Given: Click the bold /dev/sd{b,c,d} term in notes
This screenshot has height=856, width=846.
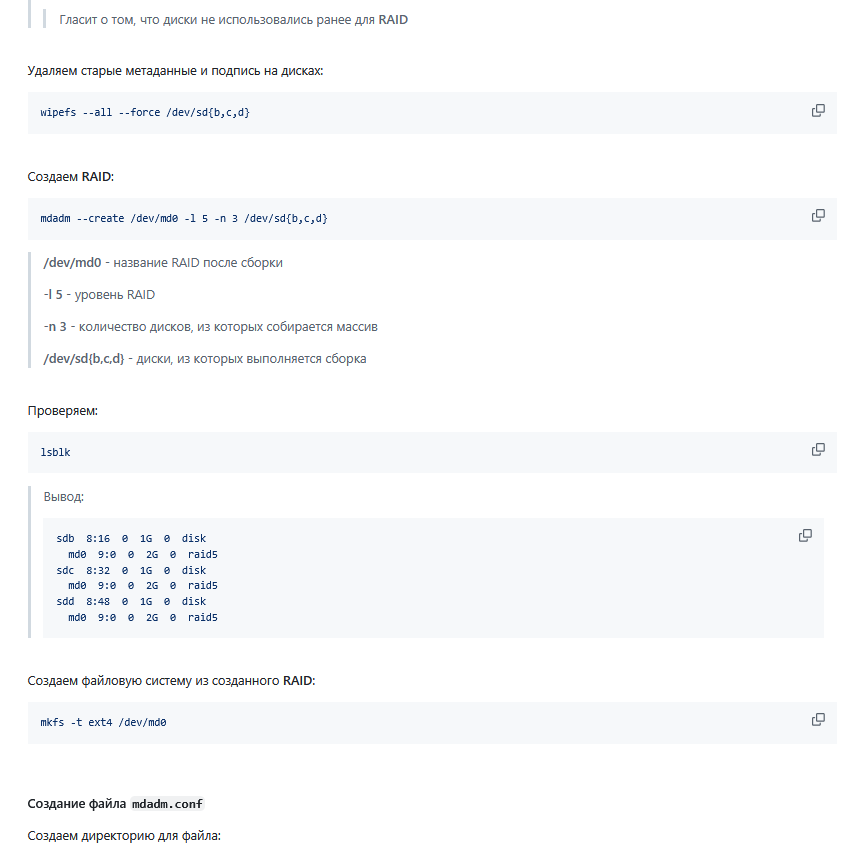Looking at the screenshot, I should 84,359.
